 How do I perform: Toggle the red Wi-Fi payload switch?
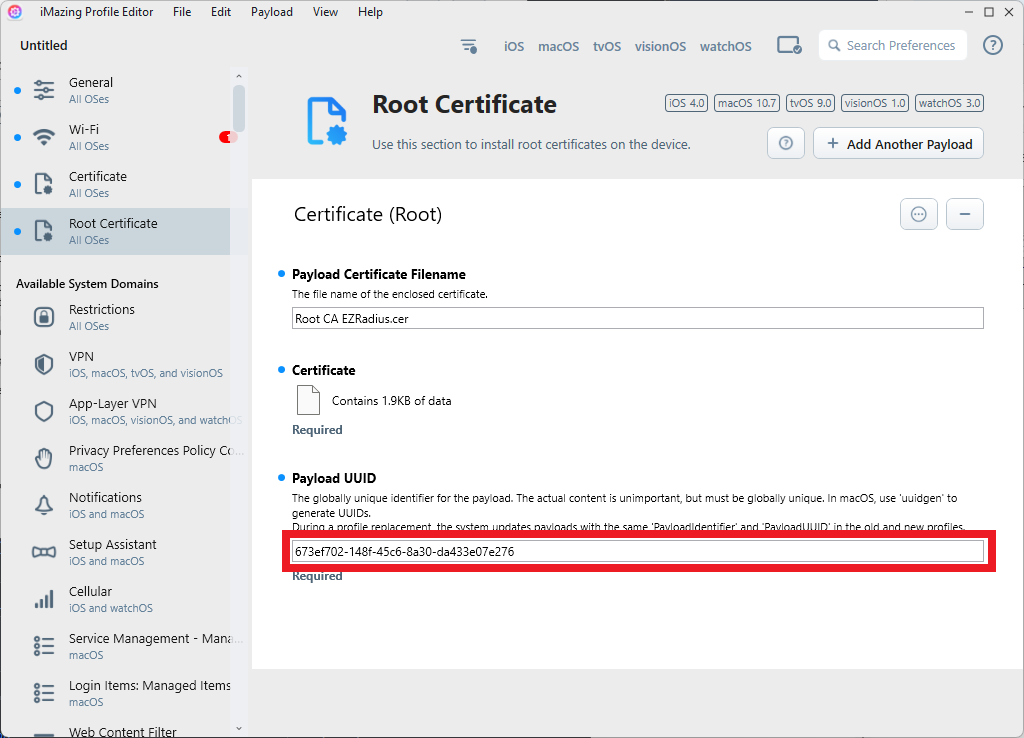pos(227,137)
